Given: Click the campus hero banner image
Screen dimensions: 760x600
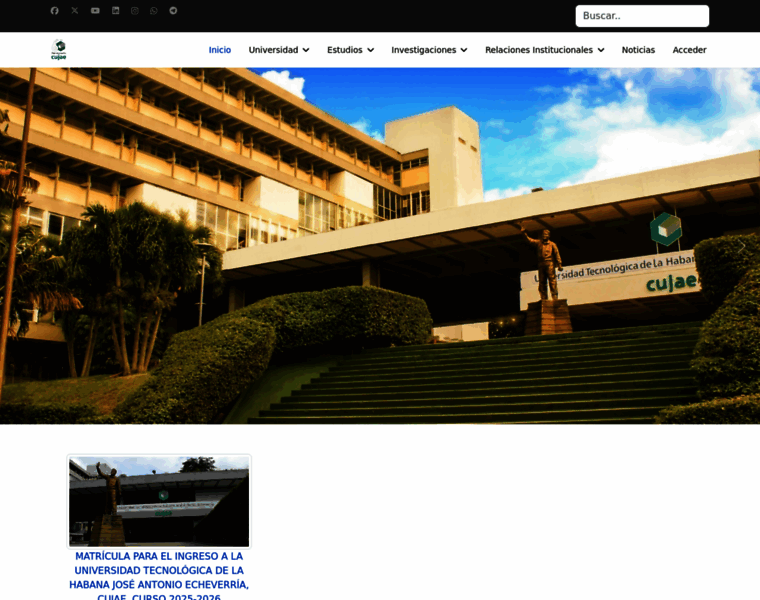Looking at the screenshot, I should coord(380,246).
